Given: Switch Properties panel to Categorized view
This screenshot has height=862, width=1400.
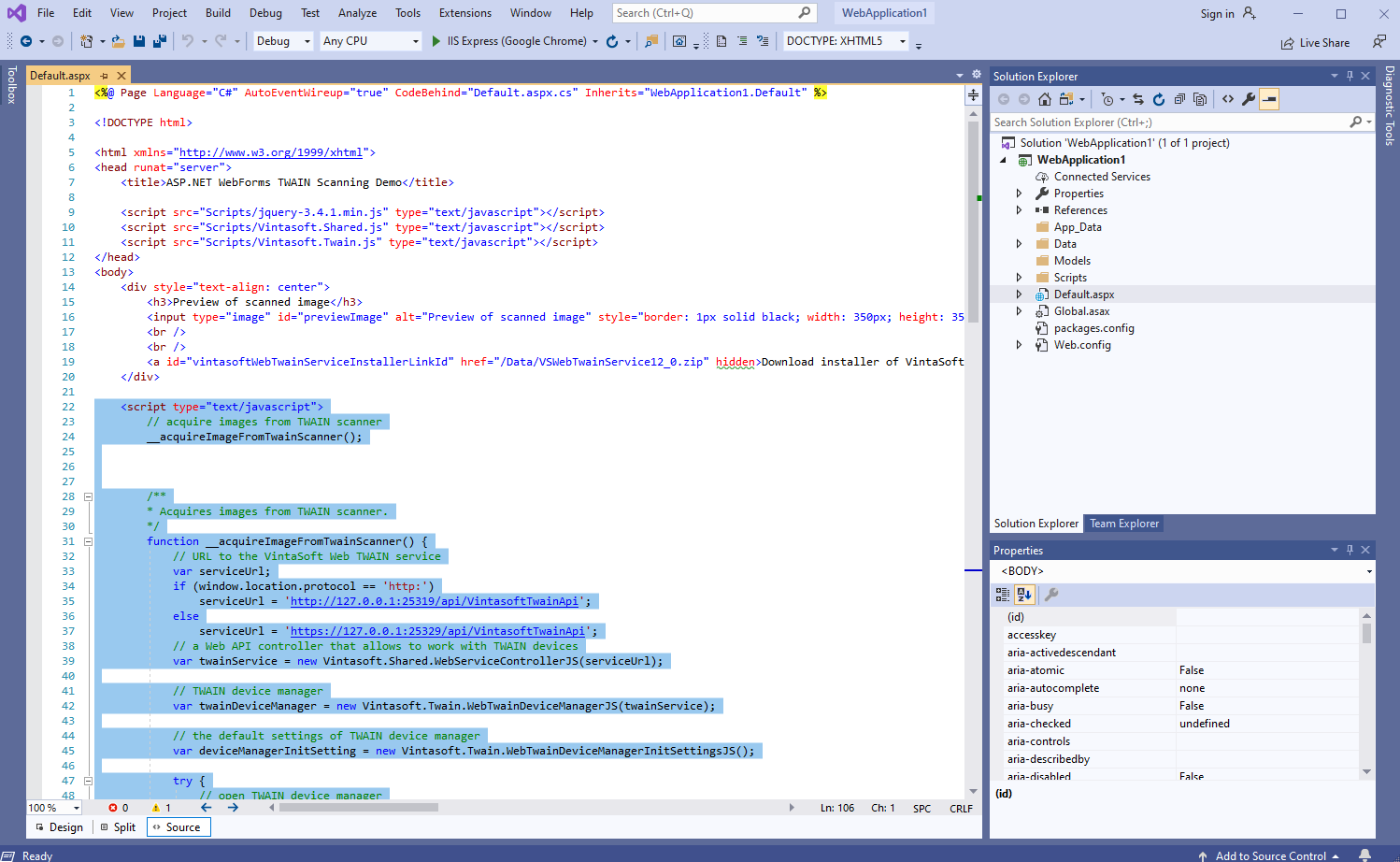Looking at the screenshot, I should [1003, 595].
